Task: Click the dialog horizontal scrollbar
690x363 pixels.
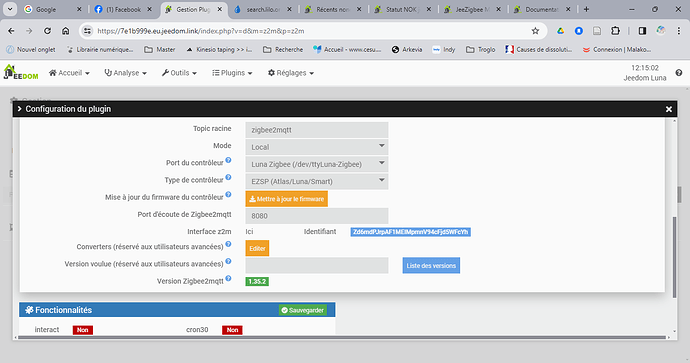Action: (341, 337)
